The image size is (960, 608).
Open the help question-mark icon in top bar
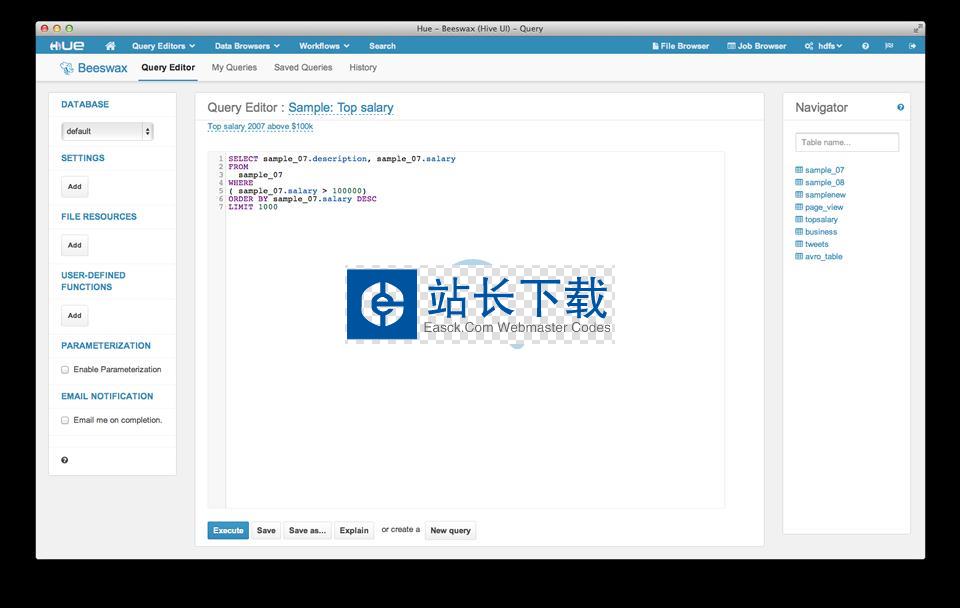point(865,46)
